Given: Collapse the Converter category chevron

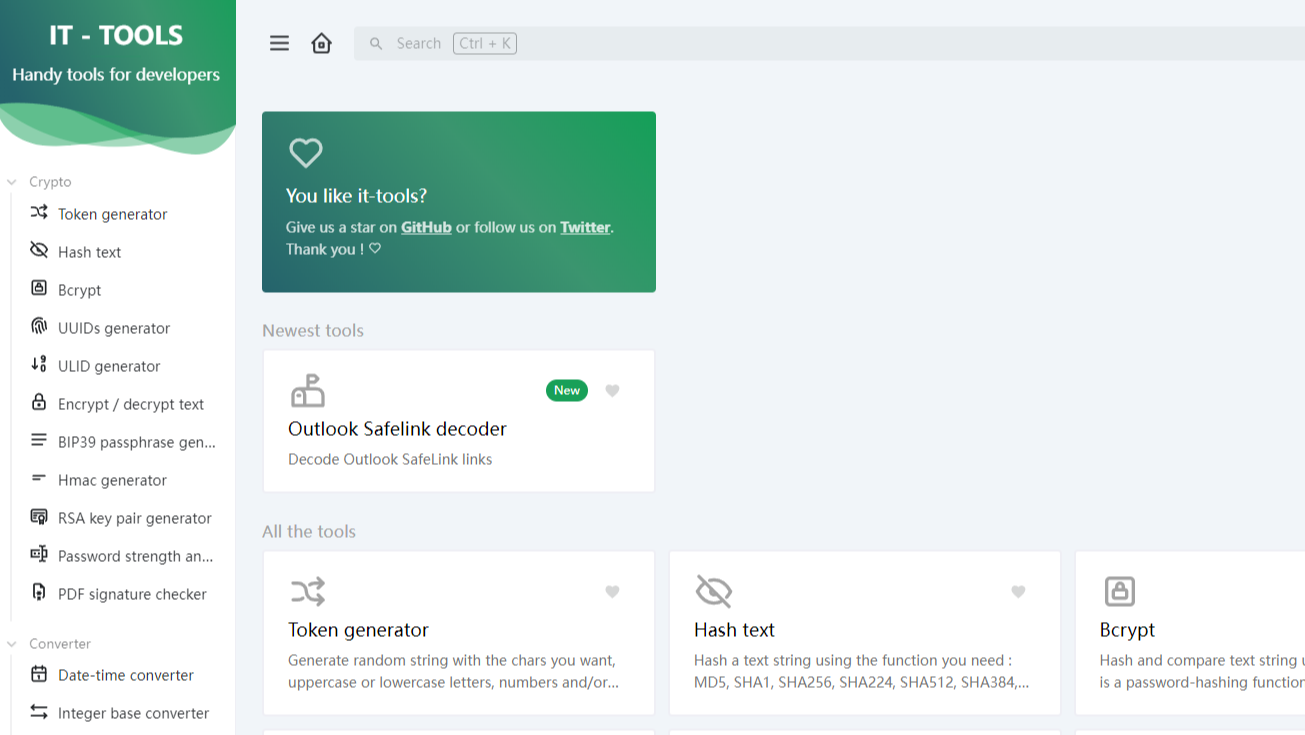Looking at the screenshot, I should point(12,644).
